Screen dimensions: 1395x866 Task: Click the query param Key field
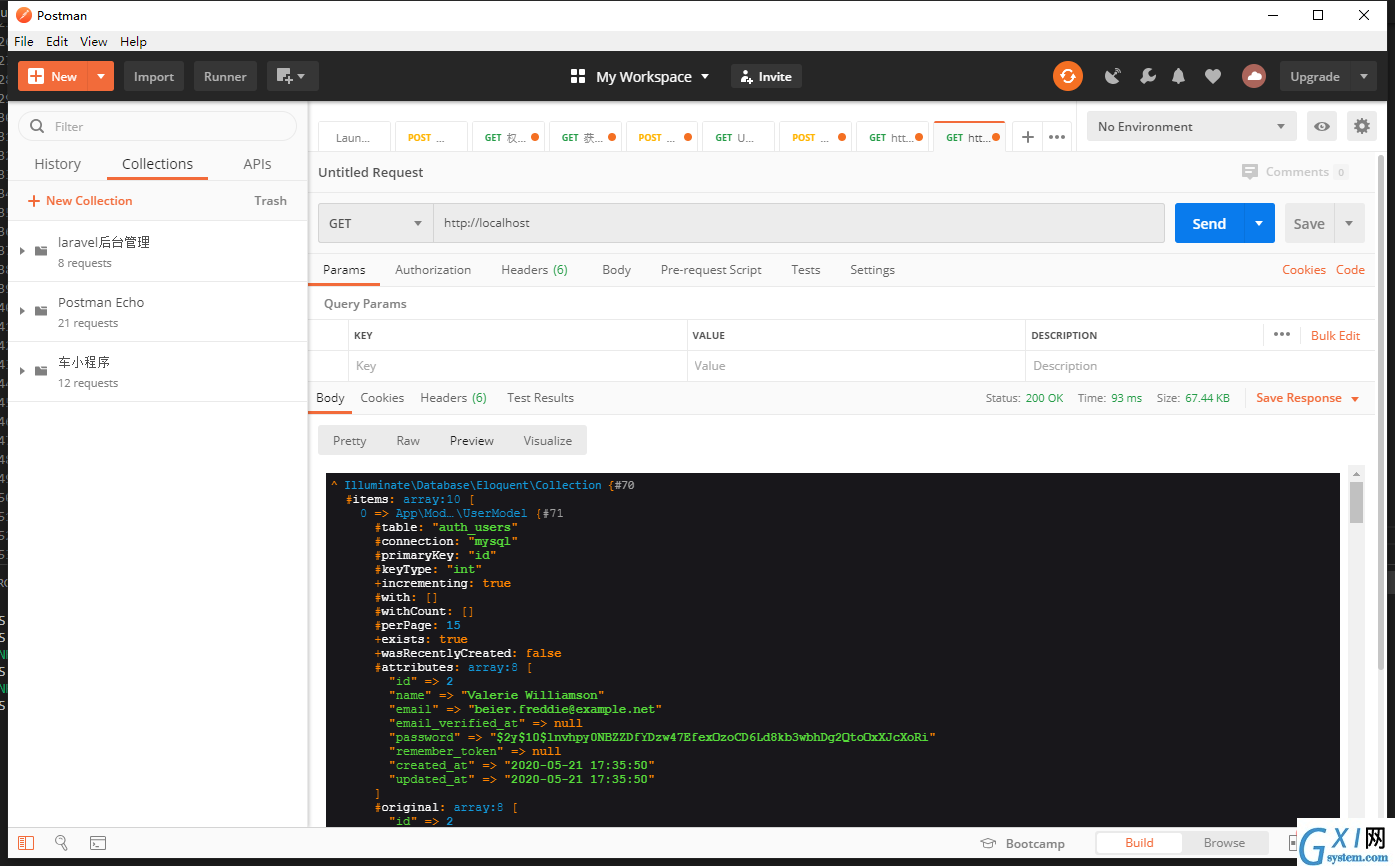point(518,366)
